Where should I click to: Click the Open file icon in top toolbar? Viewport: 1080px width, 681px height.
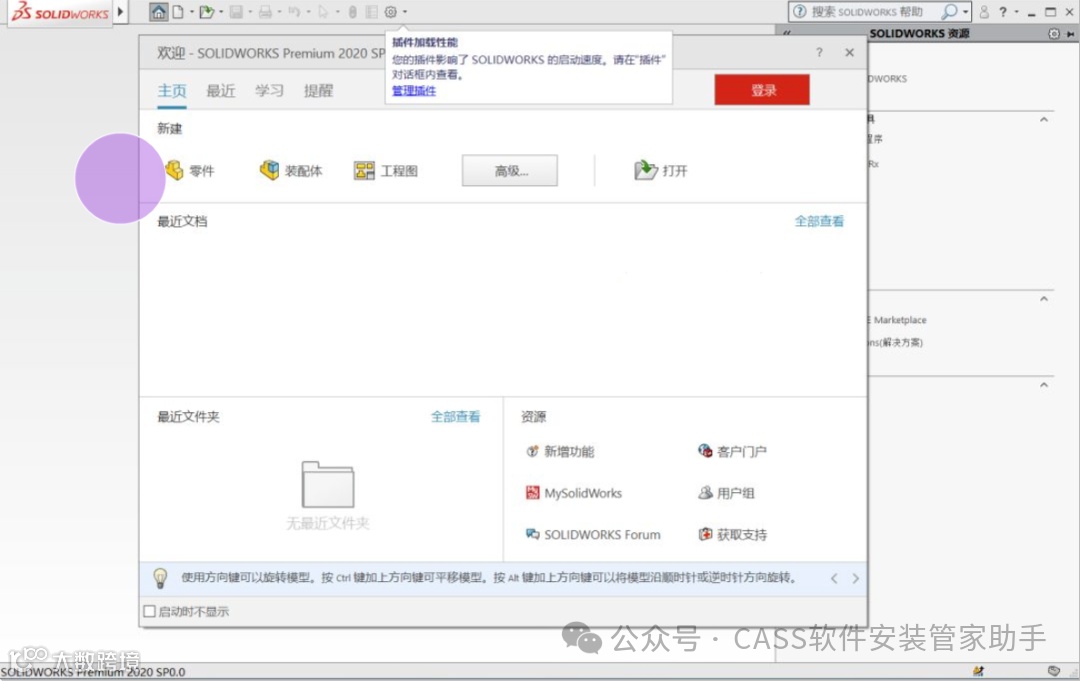(206, 12)
